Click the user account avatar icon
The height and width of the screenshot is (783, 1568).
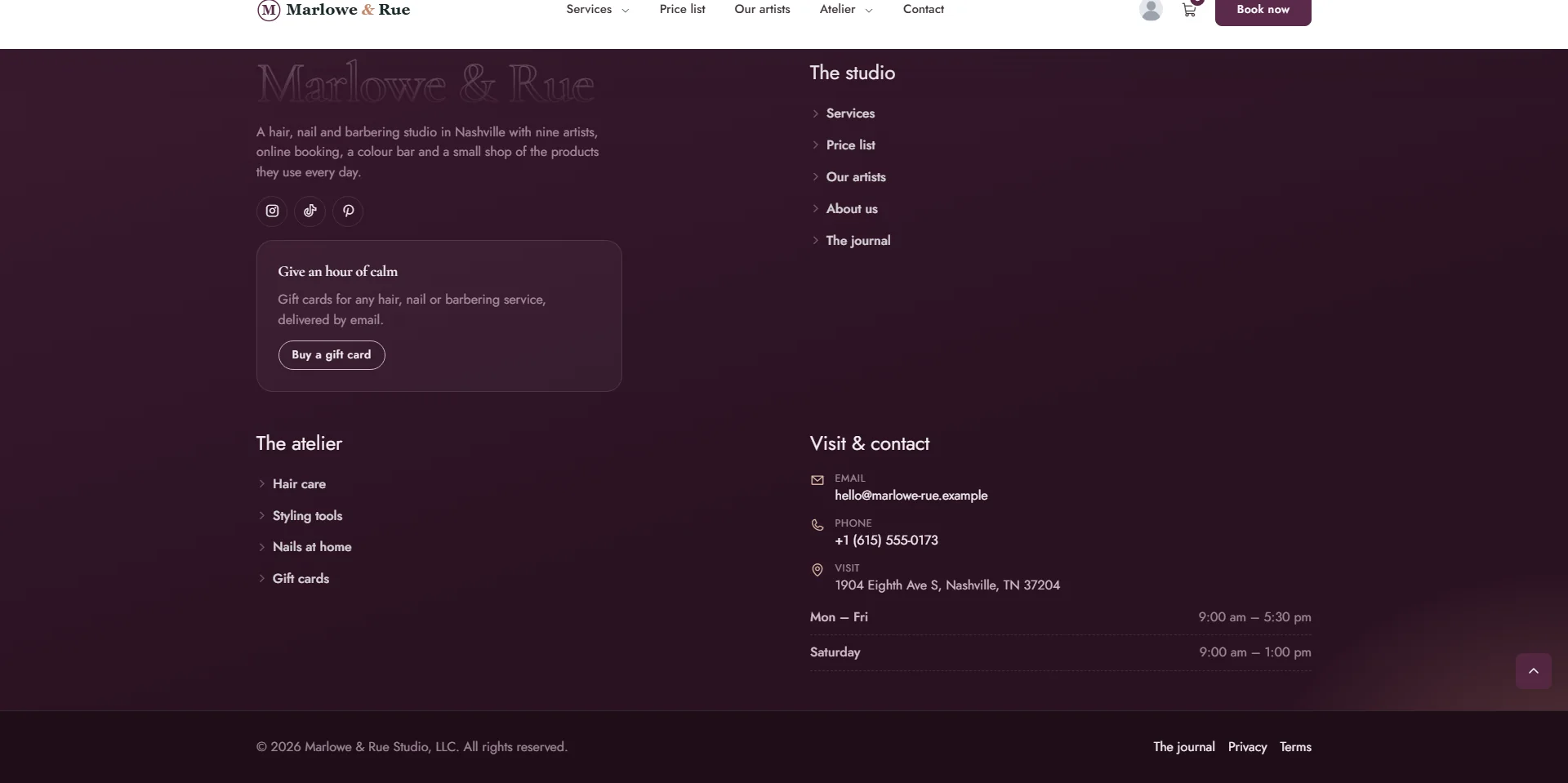pyautogui.click(x=1151, y=10)
